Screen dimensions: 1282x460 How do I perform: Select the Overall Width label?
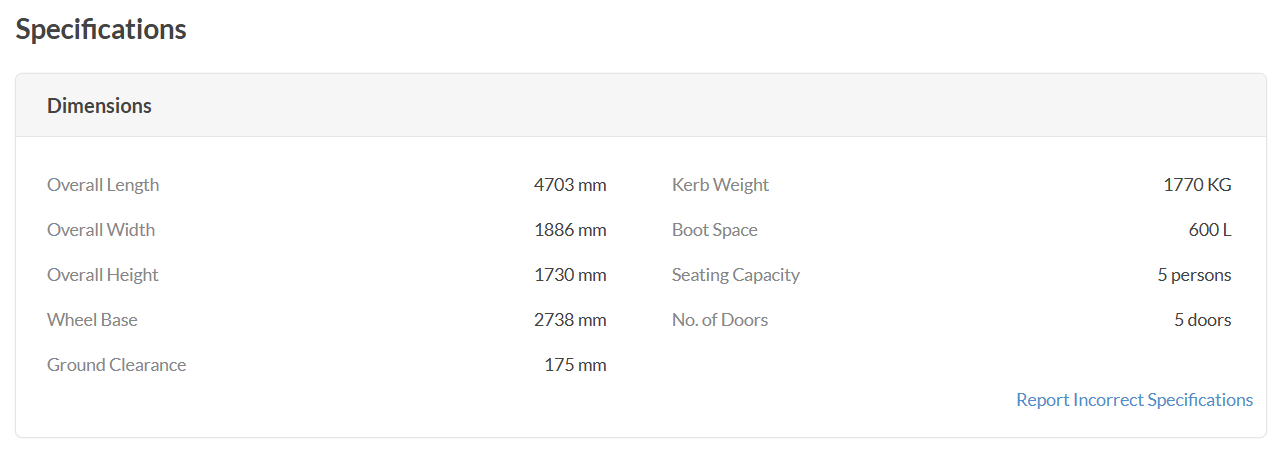click(x=101, y=230)
